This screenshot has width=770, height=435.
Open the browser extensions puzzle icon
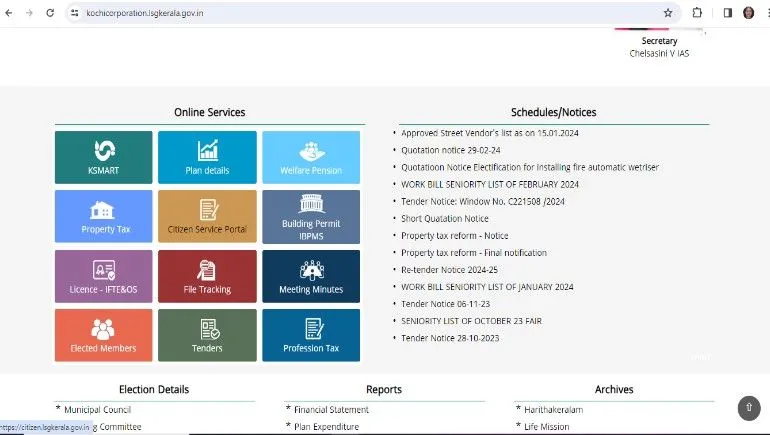(x=697, y=13)
